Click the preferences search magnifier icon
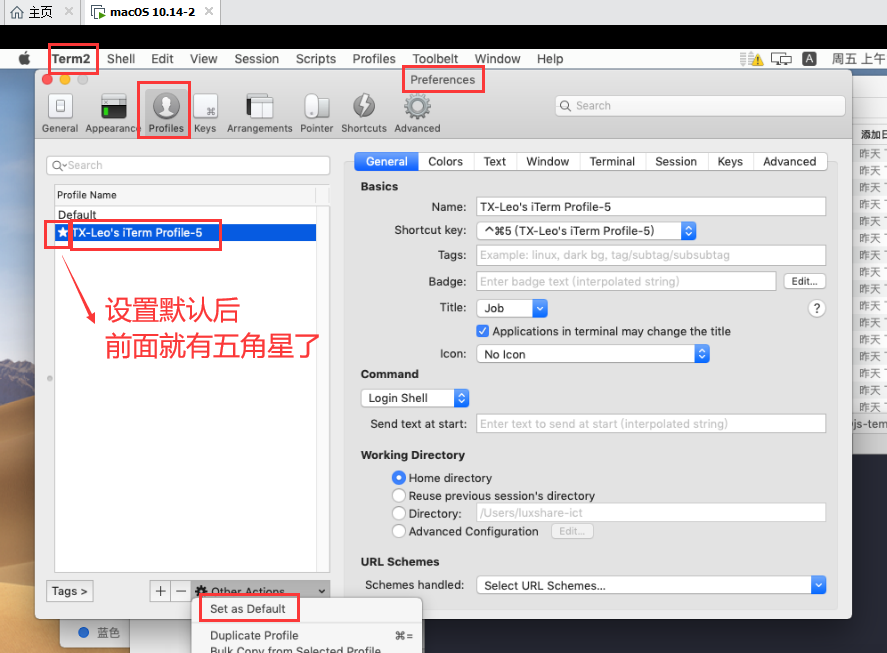The width and height of the screenshot is (887, 653). (565, 106)
